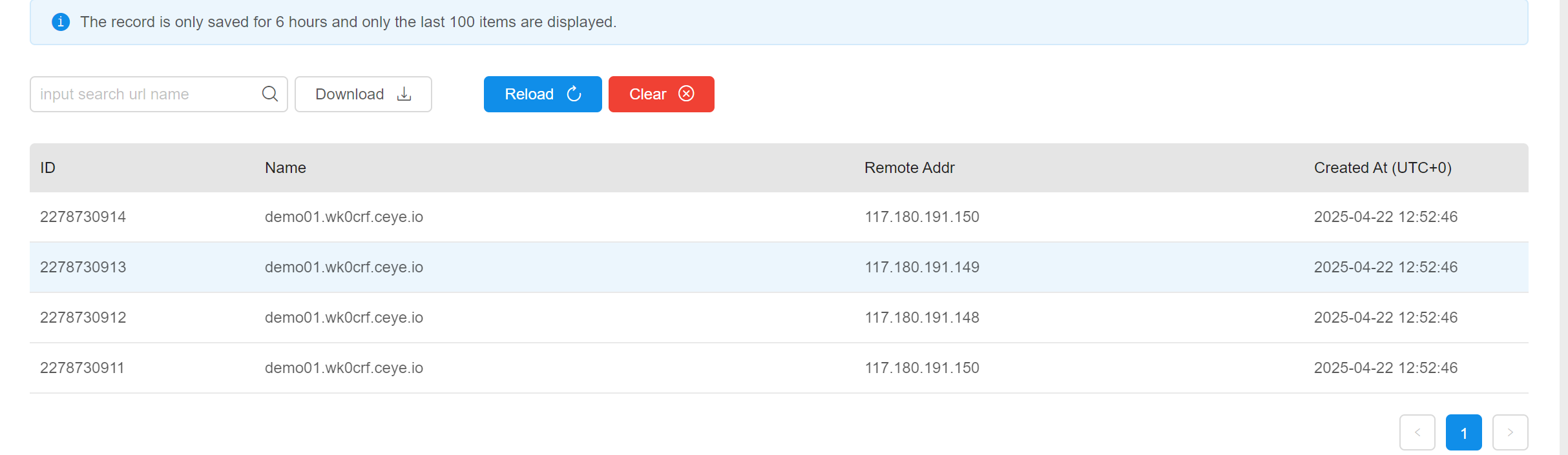Click remote address 117.180.191.148

[x=922, y=318]
